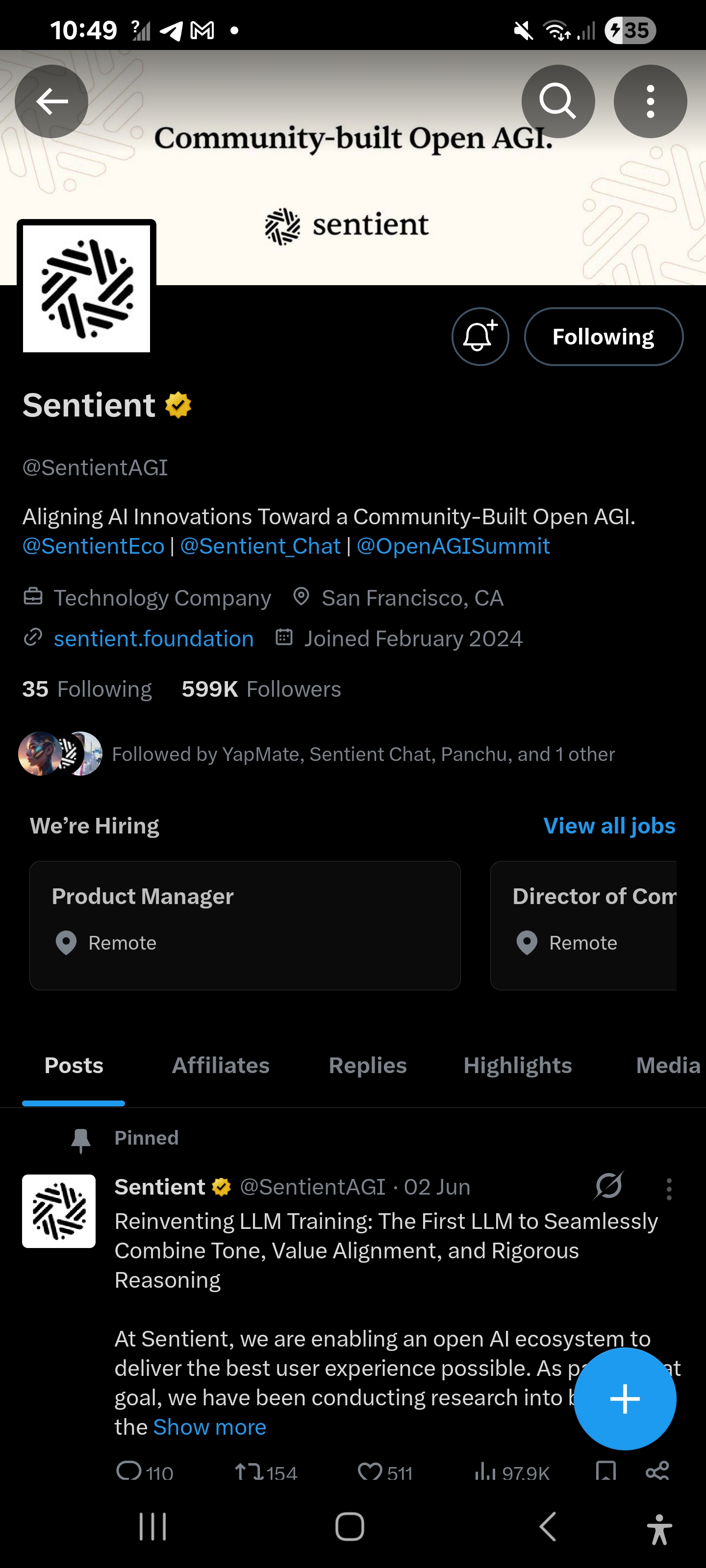Toggle the Following button
Image resolution: width=706 pixels, height=1568 pixels.
point(603,337)
